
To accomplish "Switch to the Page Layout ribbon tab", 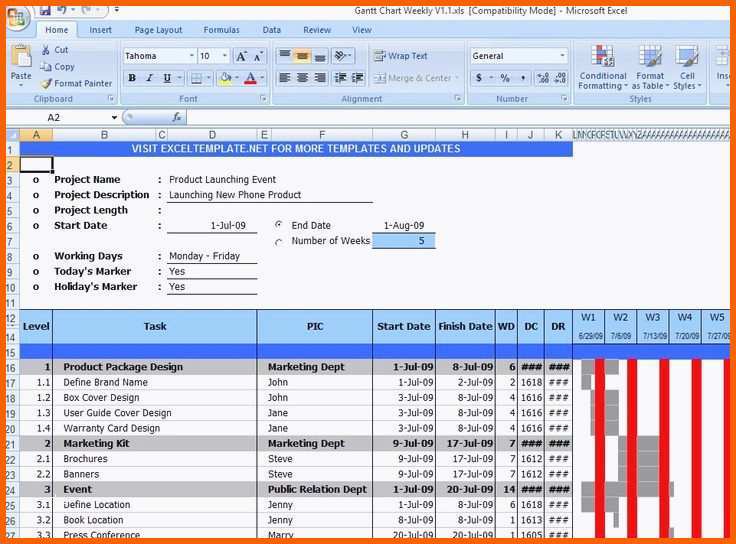I will [x=158, y=30].
